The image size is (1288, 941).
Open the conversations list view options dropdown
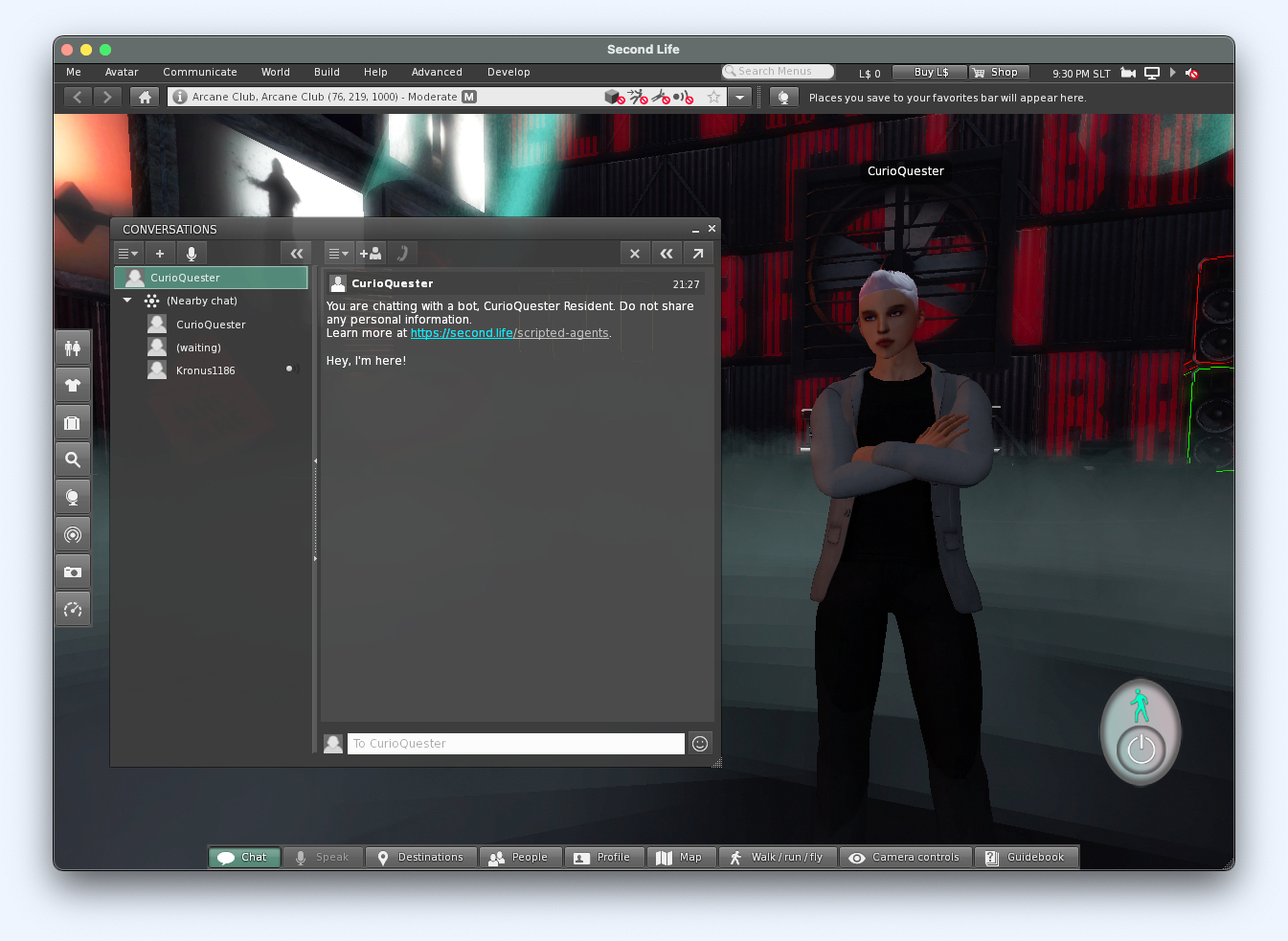click(127, 254)
